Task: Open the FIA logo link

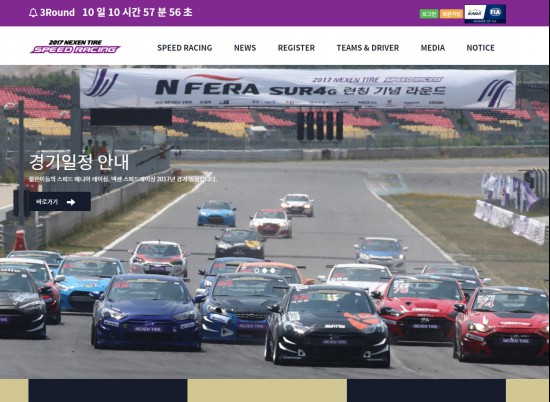Action: tap(495, 13)
